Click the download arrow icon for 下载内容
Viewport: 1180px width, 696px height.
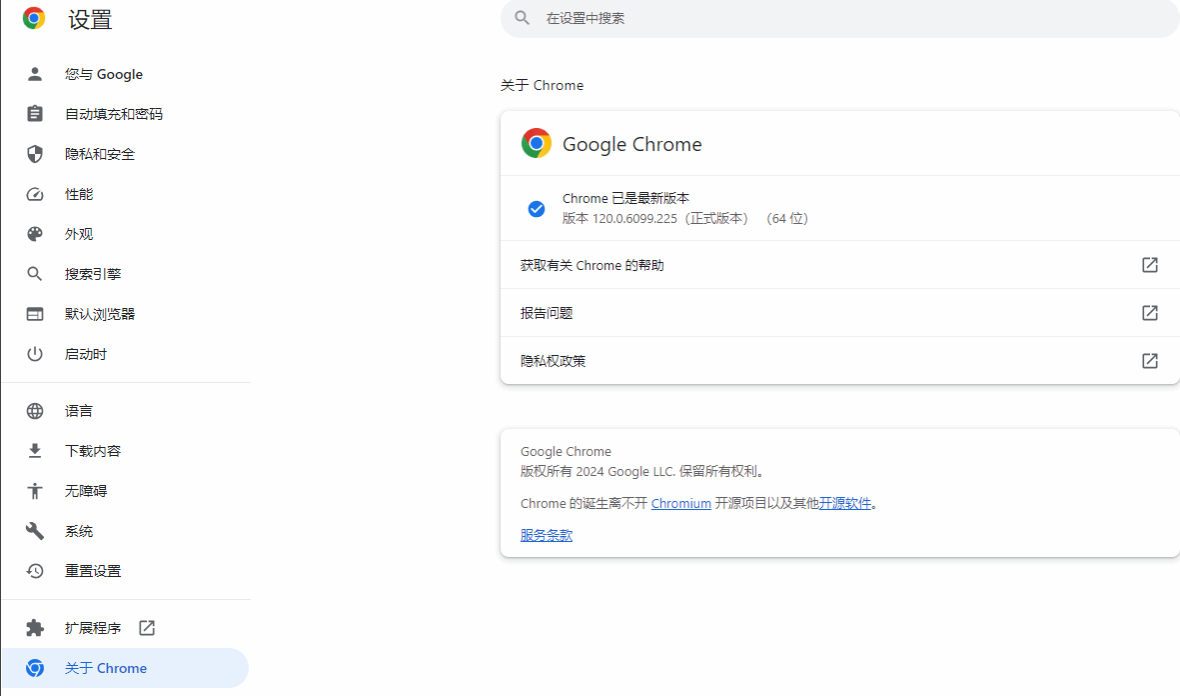tap(35, 451)
